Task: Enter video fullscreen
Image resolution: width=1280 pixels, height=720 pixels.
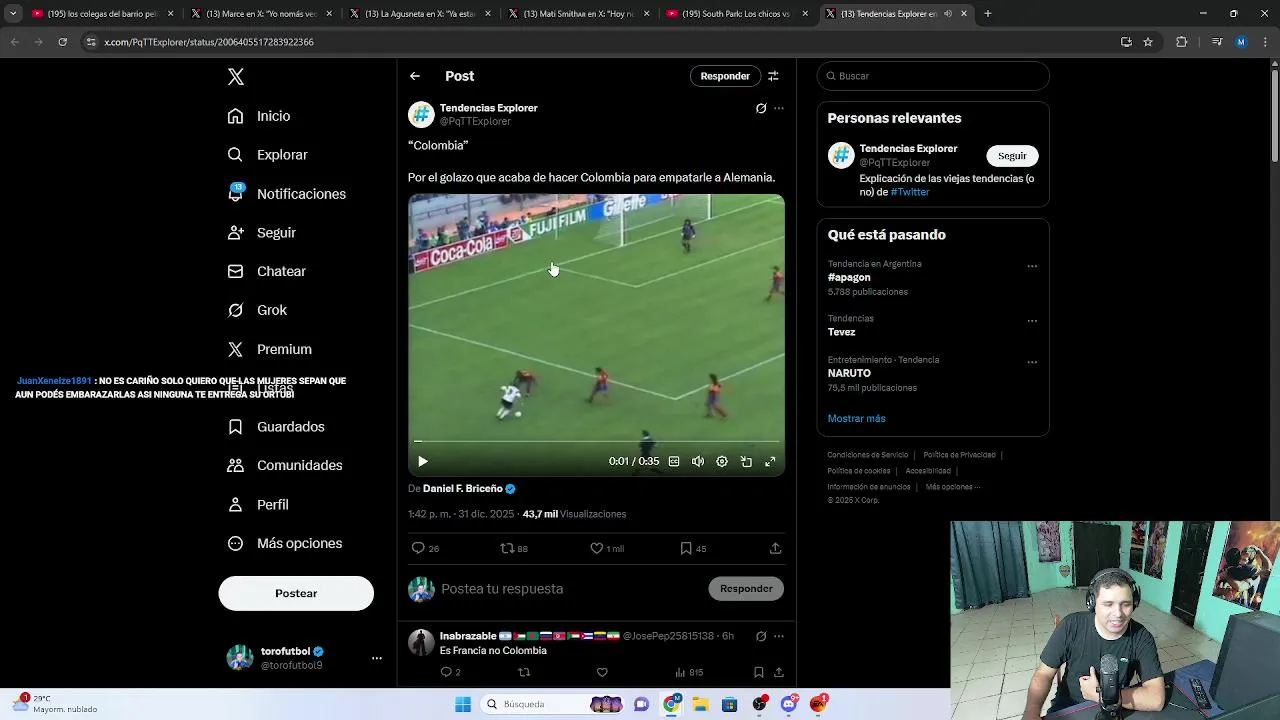Action: (770, 461)
